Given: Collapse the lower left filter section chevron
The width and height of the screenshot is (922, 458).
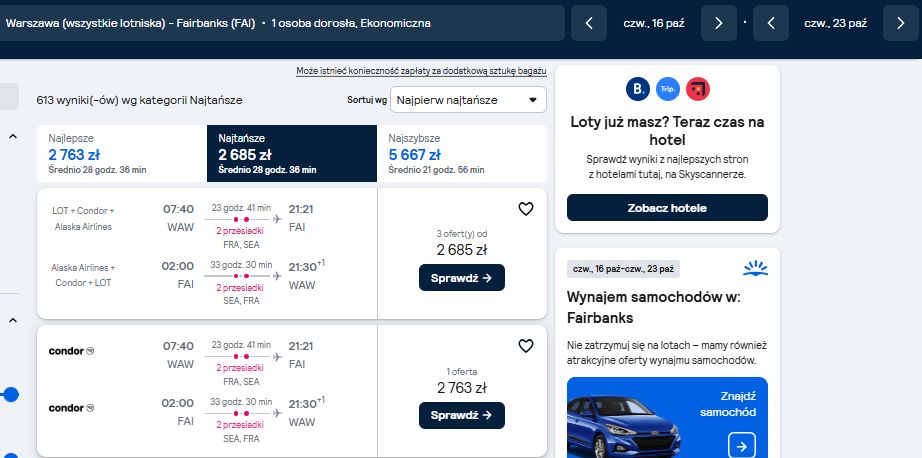Looking at the screenshot, I should pyautogui.click(x=13, y=320).
